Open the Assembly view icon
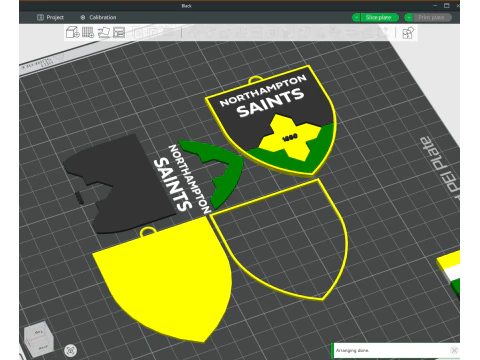The width and height of the screenshot is (480, 360). coord(408,33)
